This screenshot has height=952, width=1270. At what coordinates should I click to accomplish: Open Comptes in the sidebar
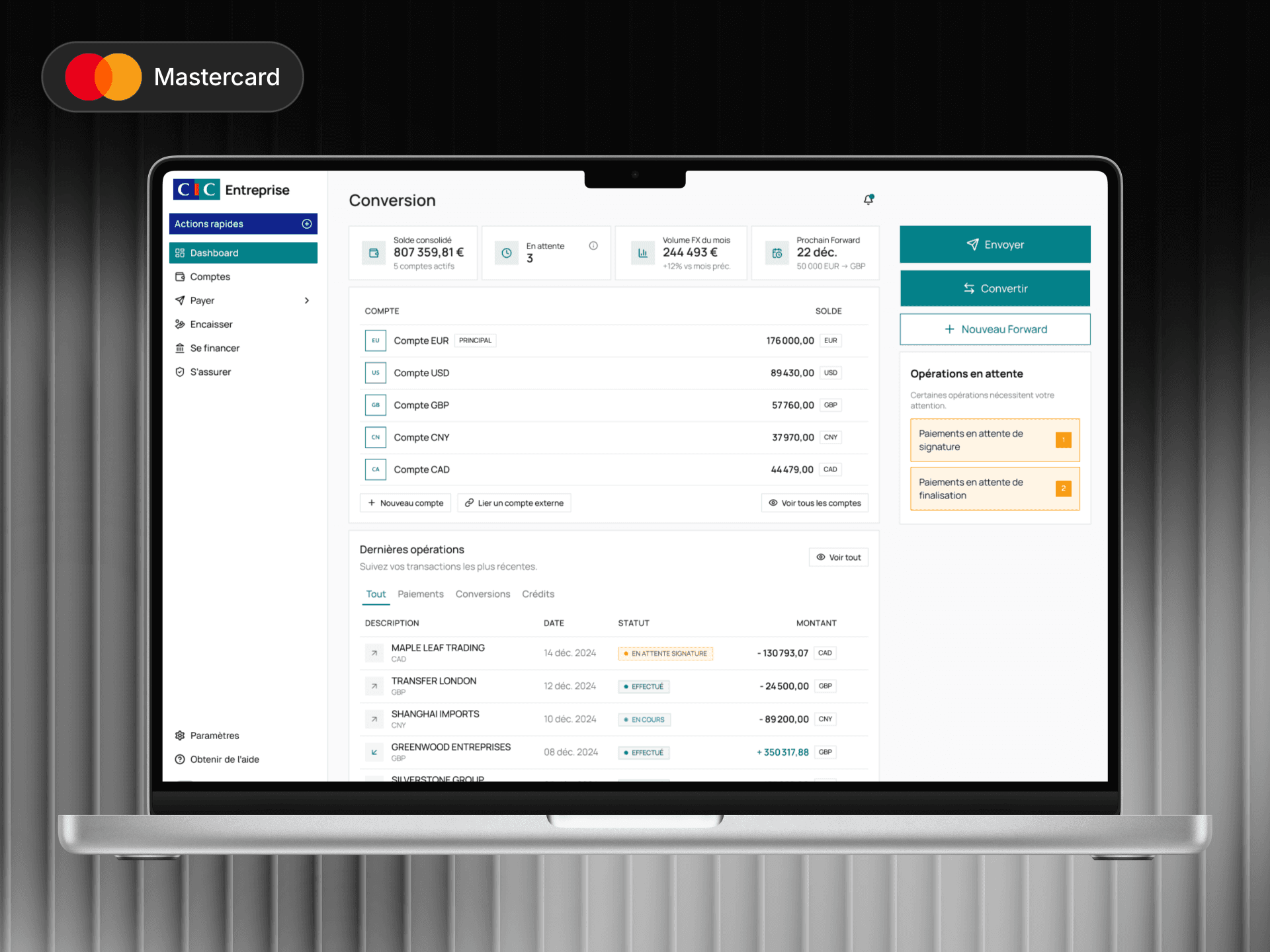(210, 276)
